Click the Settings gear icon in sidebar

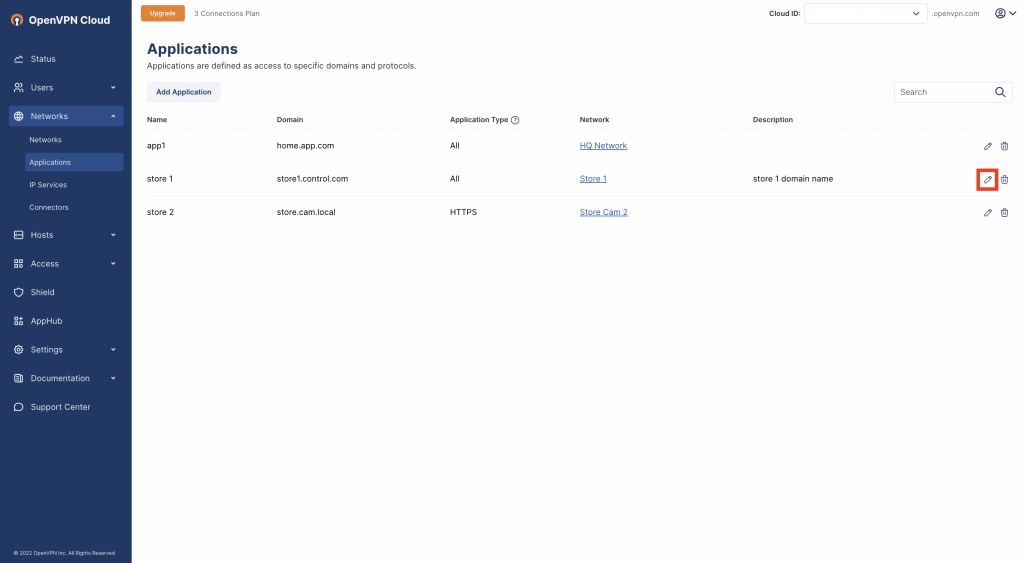18,349
